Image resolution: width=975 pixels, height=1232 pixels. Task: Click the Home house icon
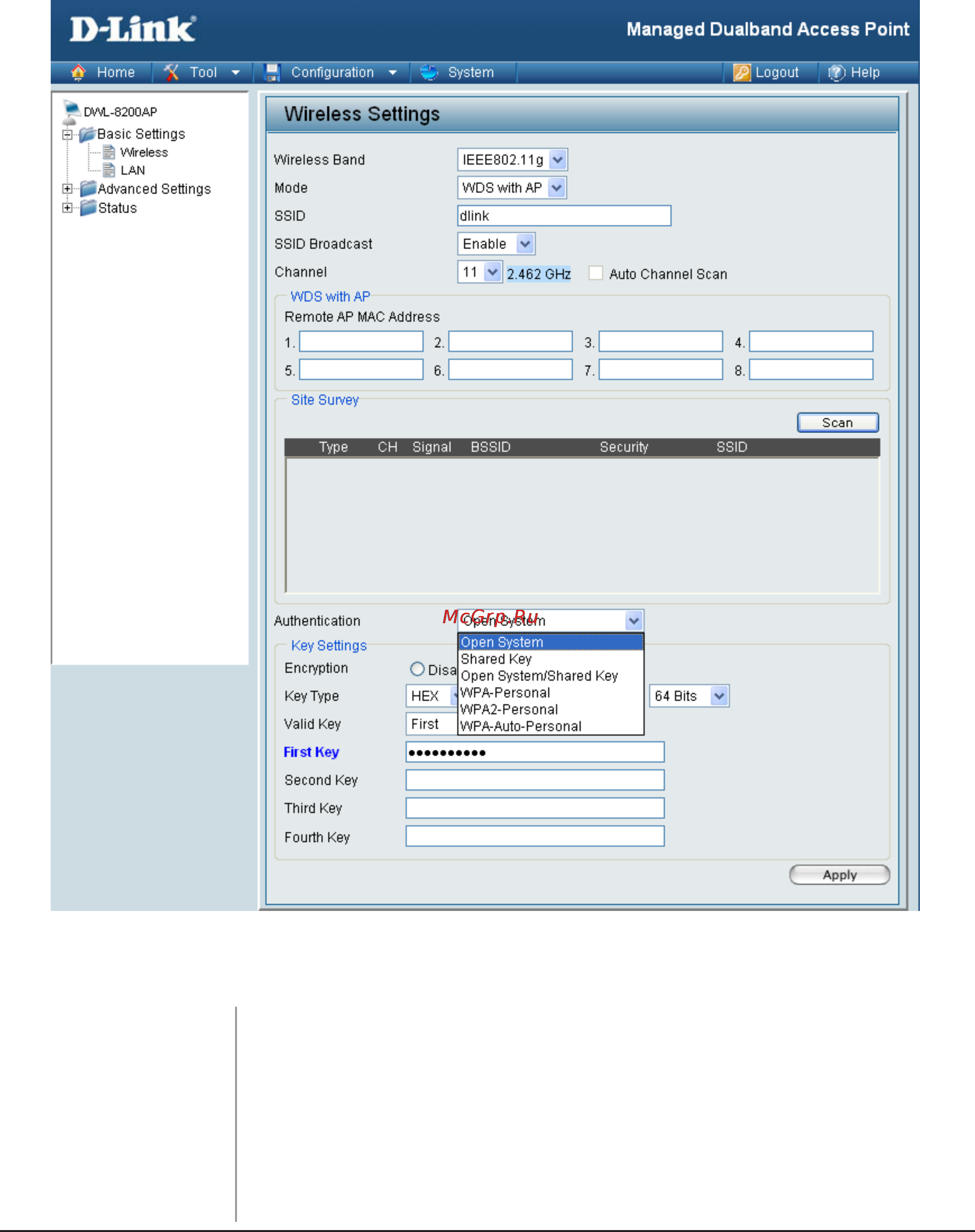point(78,73)
